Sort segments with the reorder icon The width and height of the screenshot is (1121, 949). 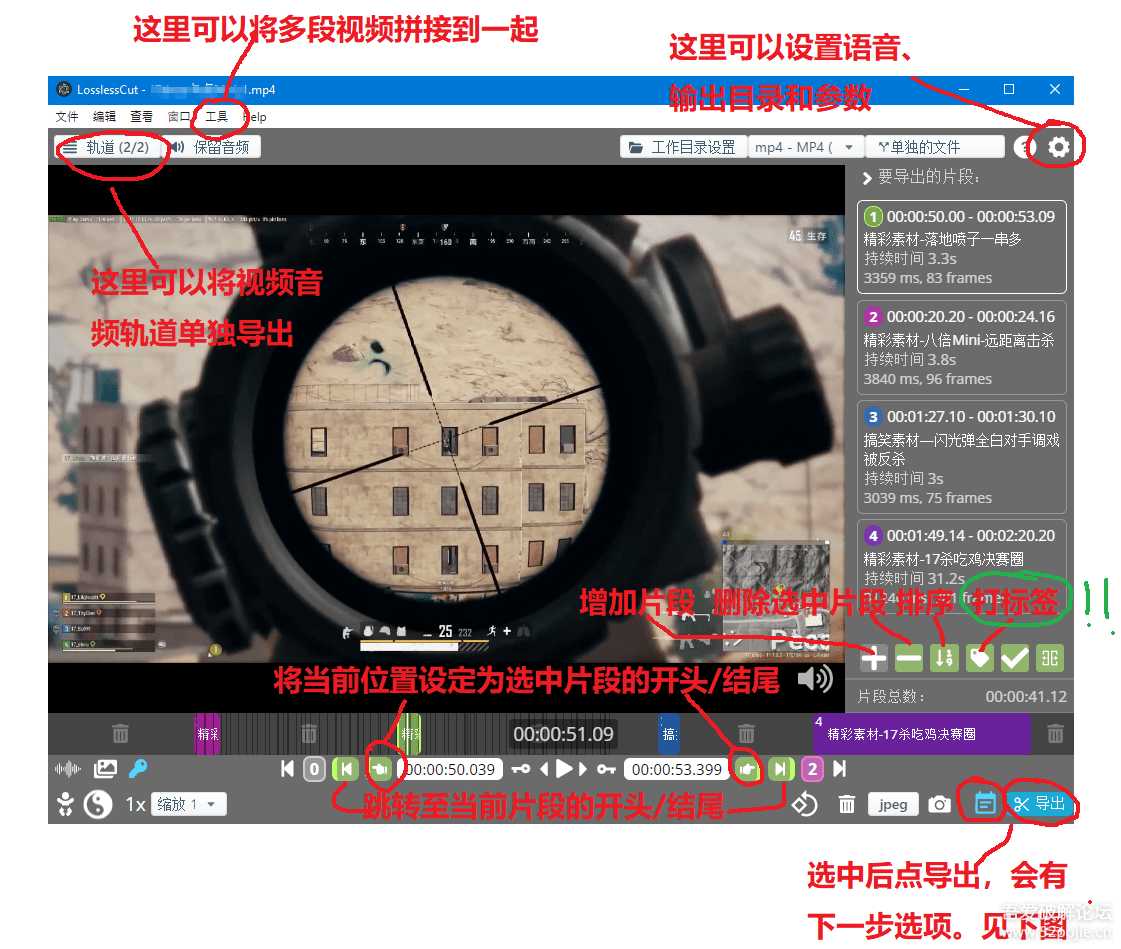click(943, 658)
